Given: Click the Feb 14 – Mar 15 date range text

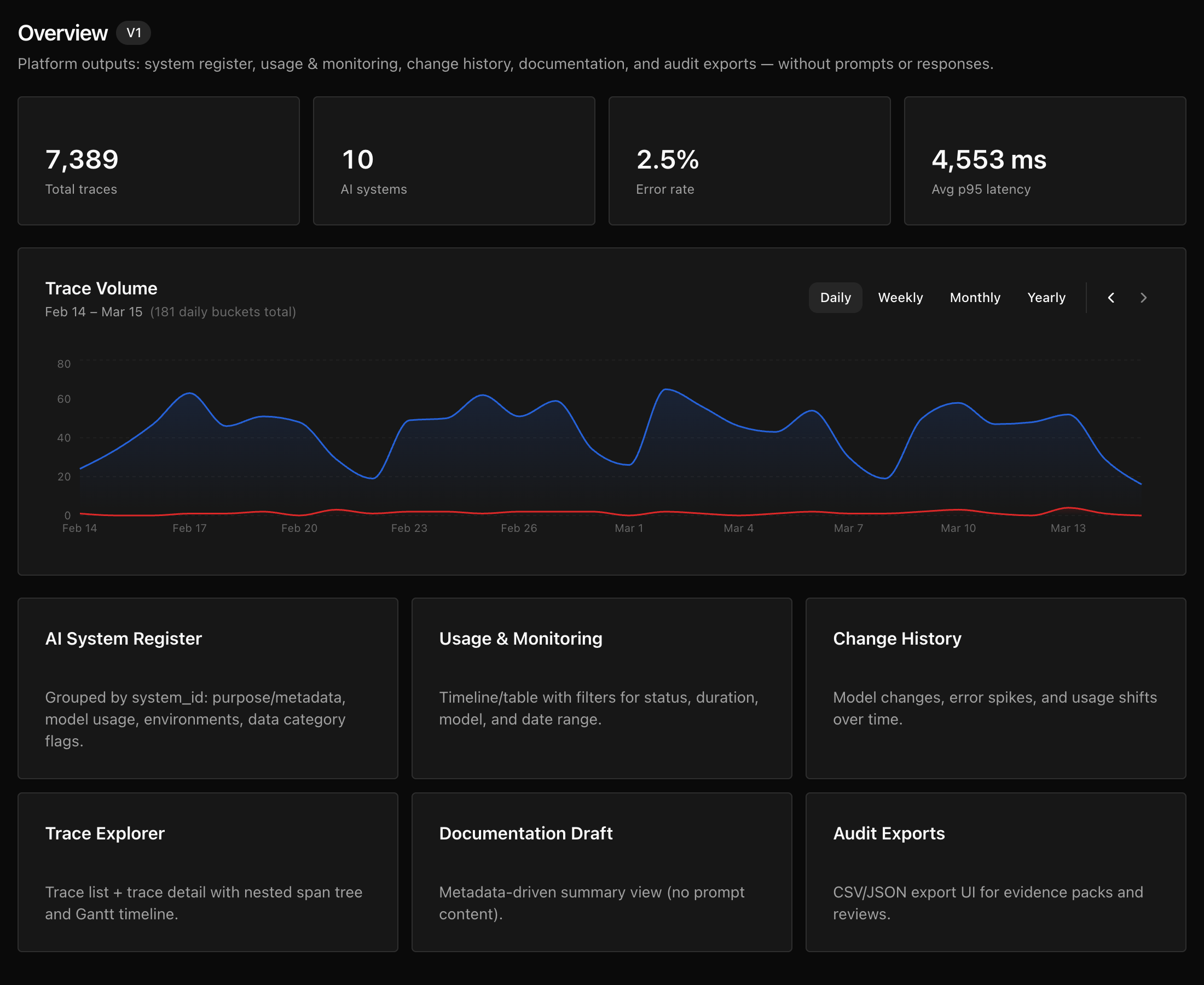Looking at the screenshot, I should 94,312.
